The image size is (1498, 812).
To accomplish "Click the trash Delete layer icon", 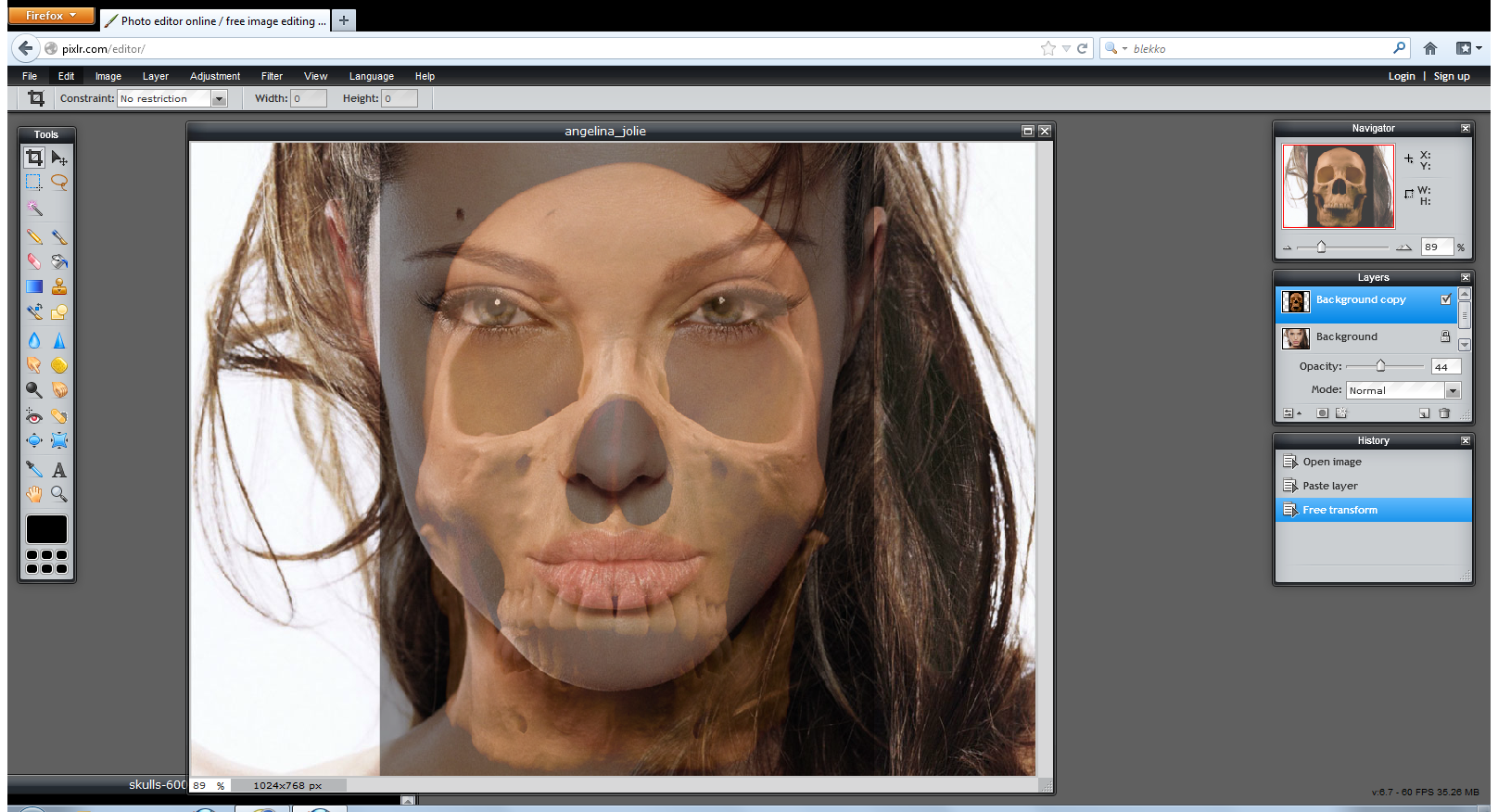I will [1444, 413].
